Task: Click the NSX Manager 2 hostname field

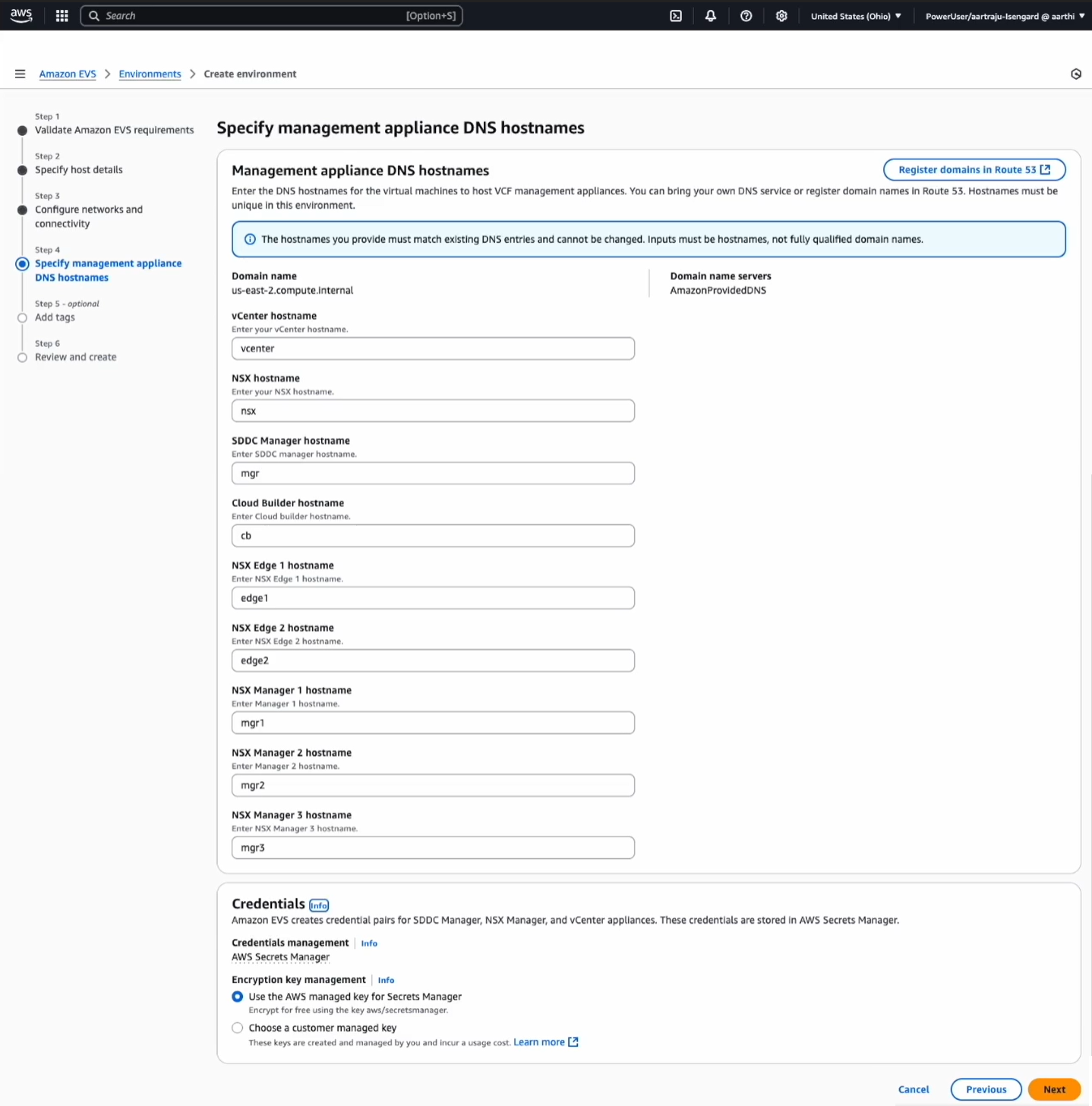Action: coord(433,786)
